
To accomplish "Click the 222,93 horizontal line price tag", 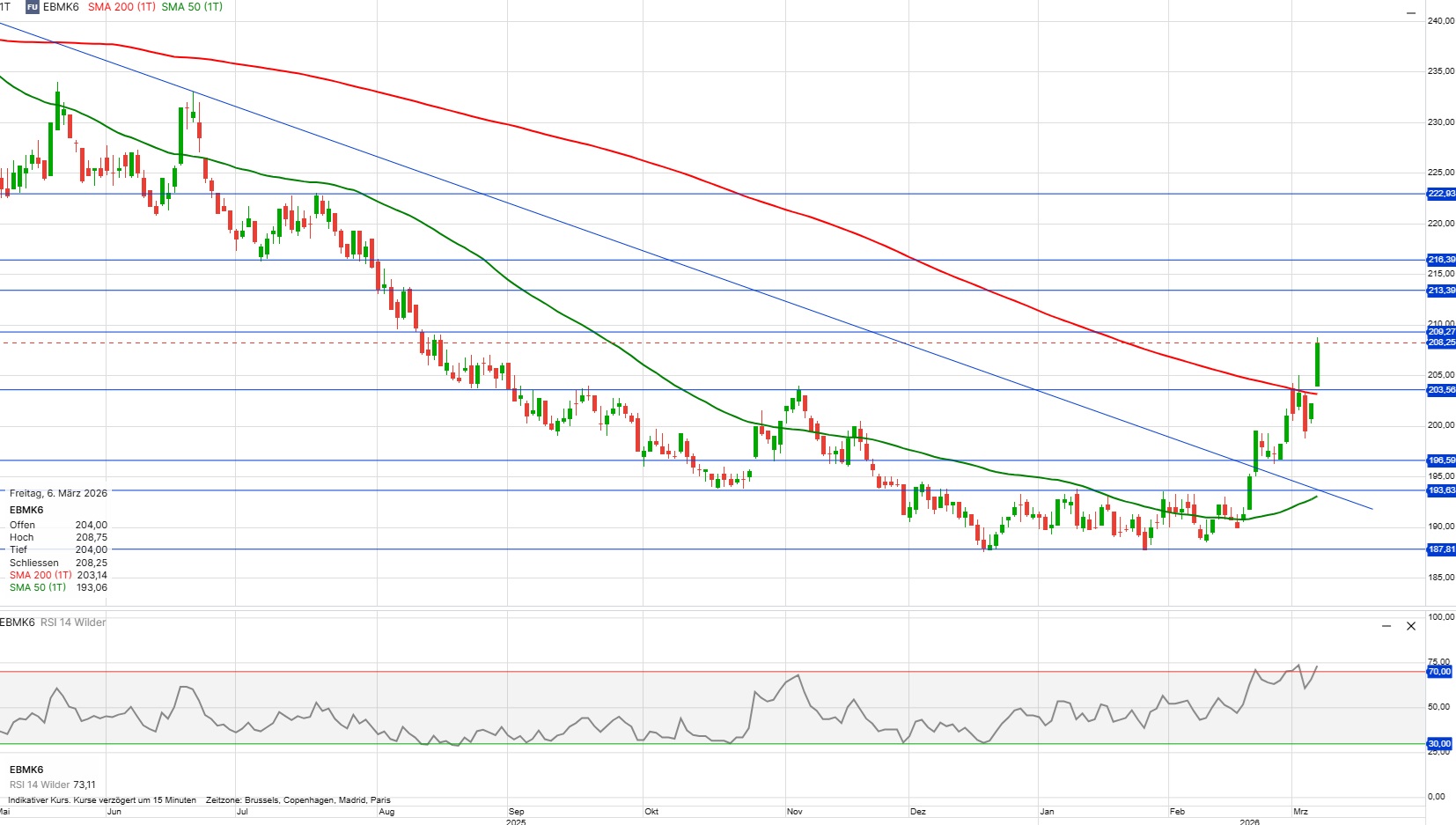I will tap(1441, 194).
